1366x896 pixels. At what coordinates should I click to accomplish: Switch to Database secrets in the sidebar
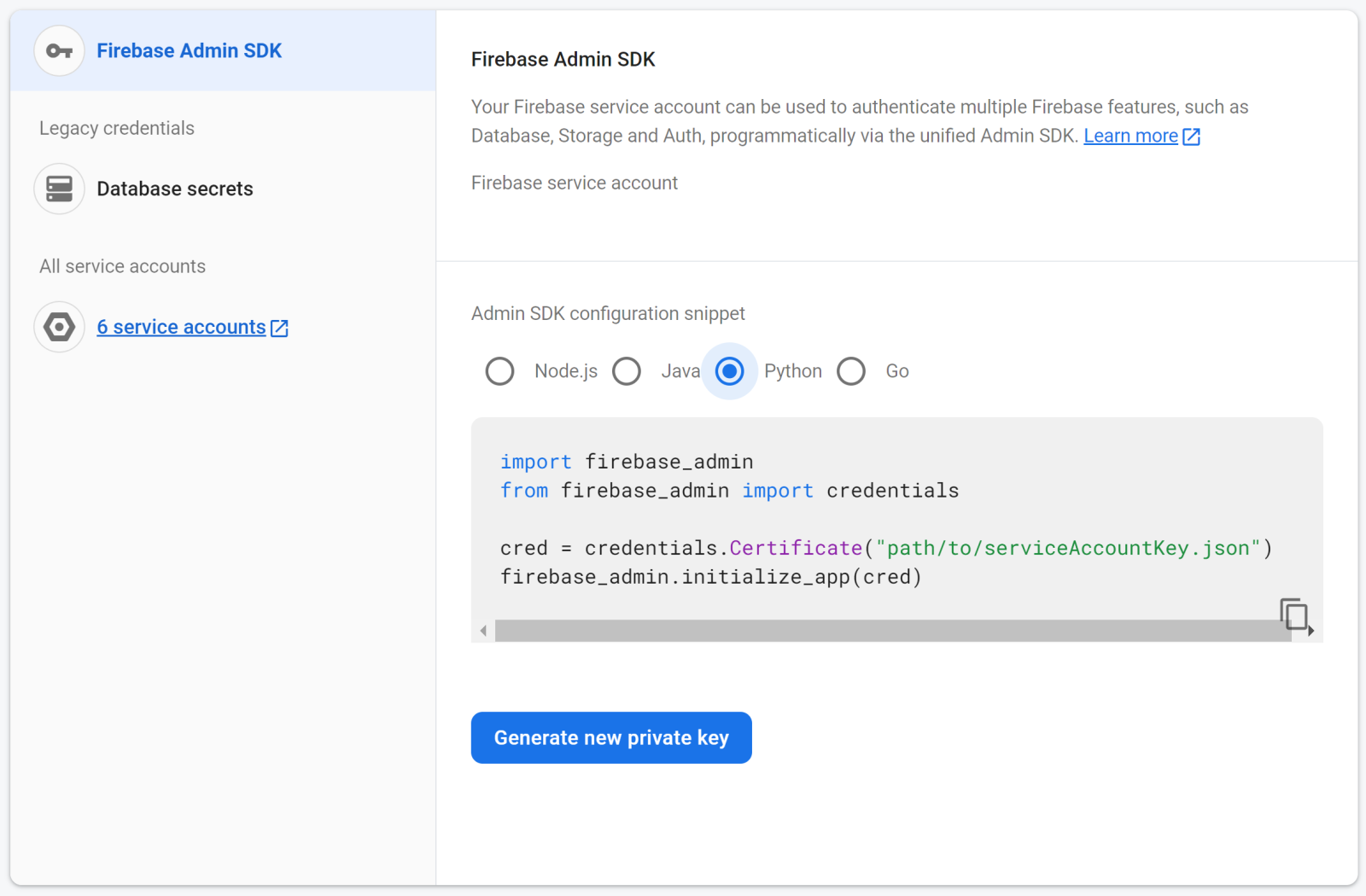(x=174, y=189)
